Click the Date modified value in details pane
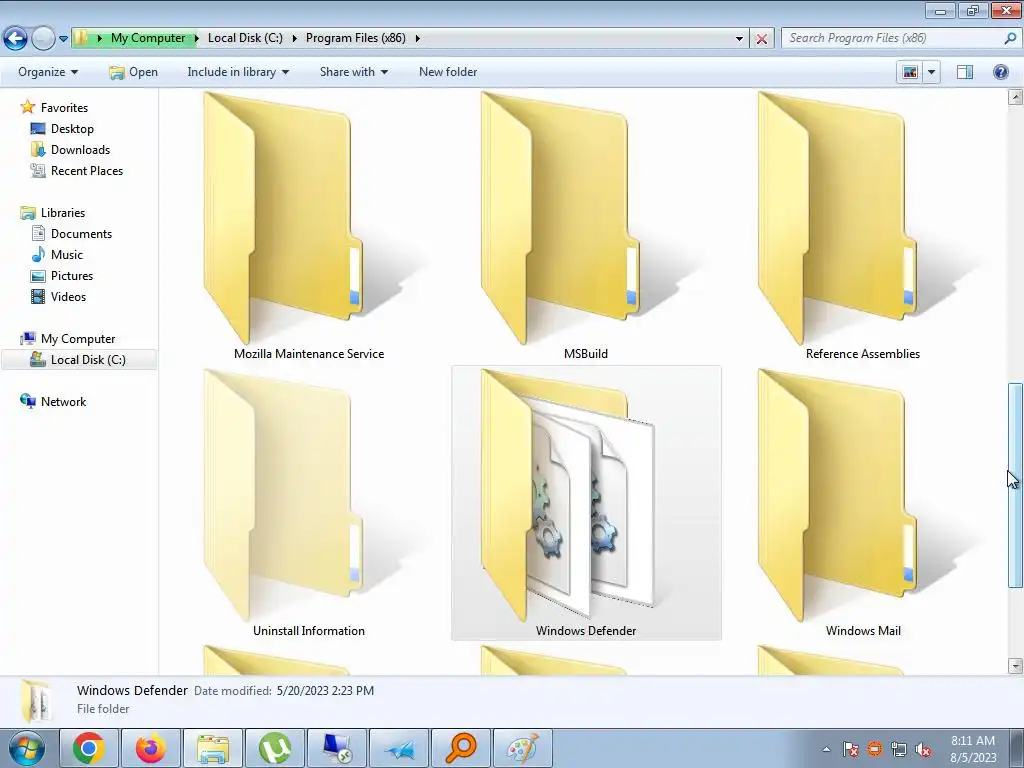The width and height of the screenshot is (1024, 768). (325, 691)
